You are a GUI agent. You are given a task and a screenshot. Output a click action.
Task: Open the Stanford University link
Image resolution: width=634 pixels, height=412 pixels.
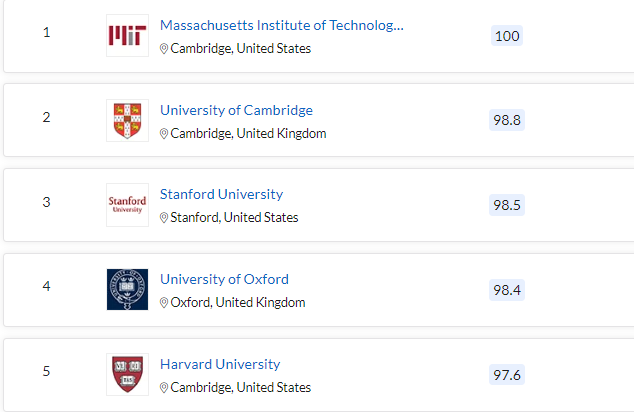pyautogui.click(x=222, y=194)
